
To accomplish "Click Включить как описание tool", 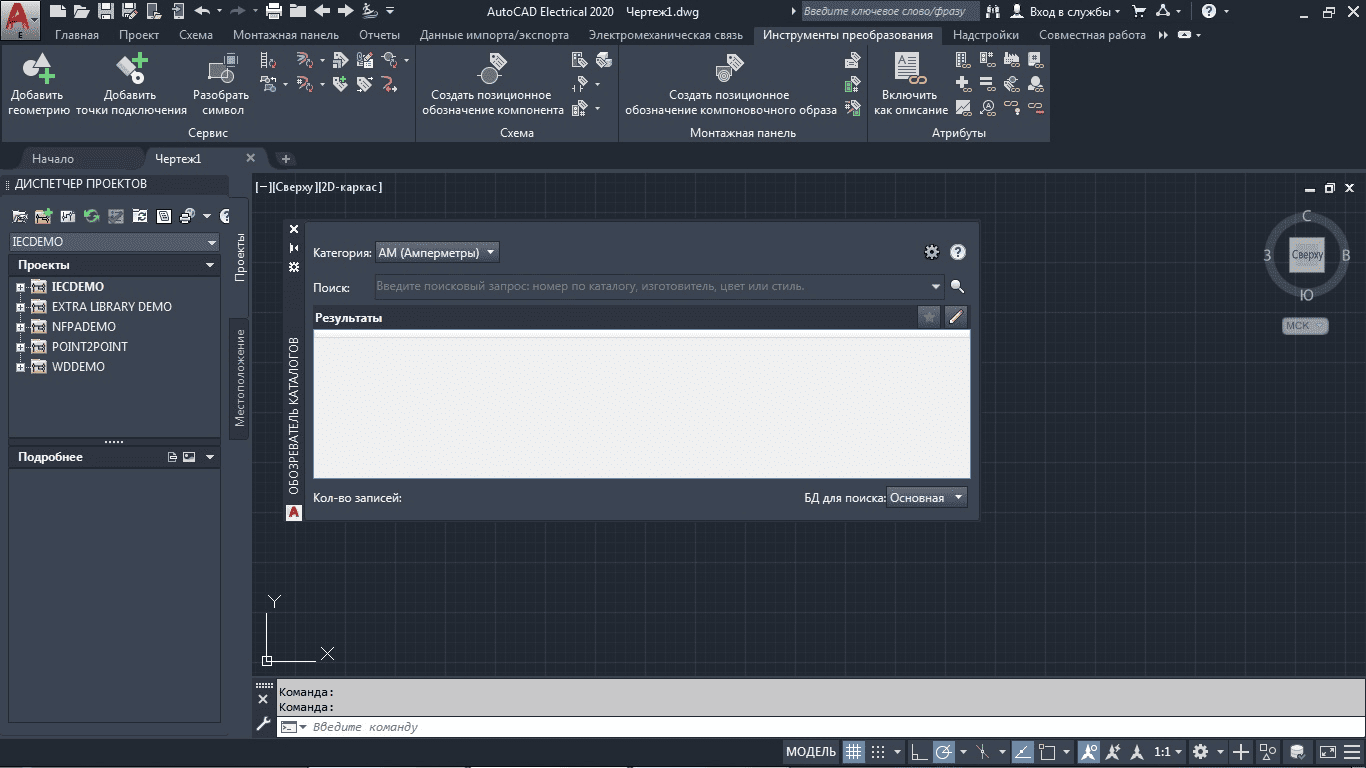I will click(910, 84).
